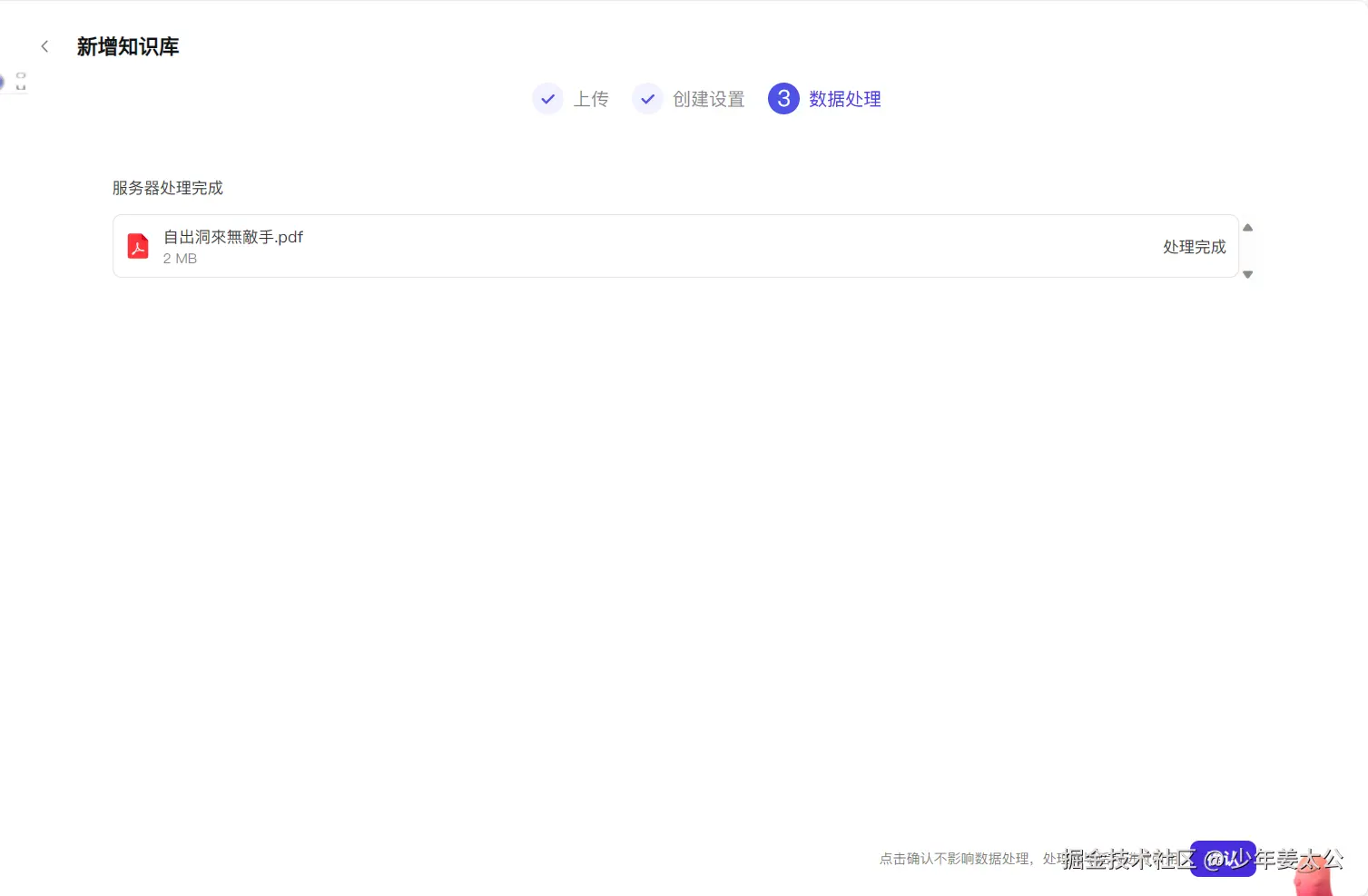Click the scroll-up triangle beside the file card

tap(1247, 227)
